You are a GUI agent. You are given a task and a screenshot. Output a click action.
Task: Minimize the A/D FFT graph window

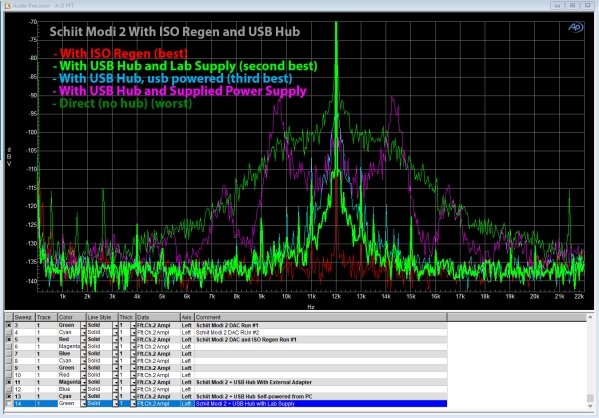557,5
